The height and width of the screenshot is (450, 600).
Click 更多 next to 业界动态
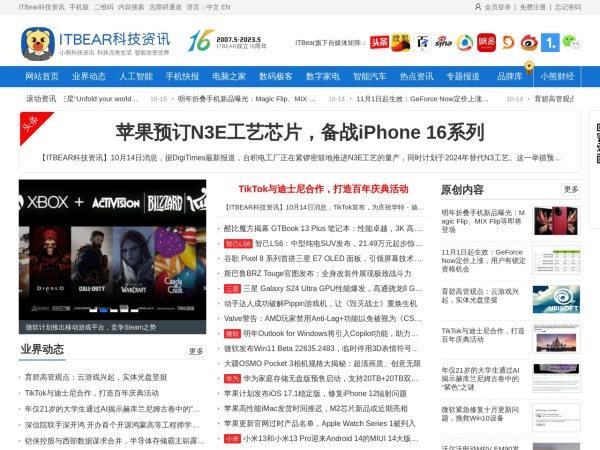(x=196, y=351)
